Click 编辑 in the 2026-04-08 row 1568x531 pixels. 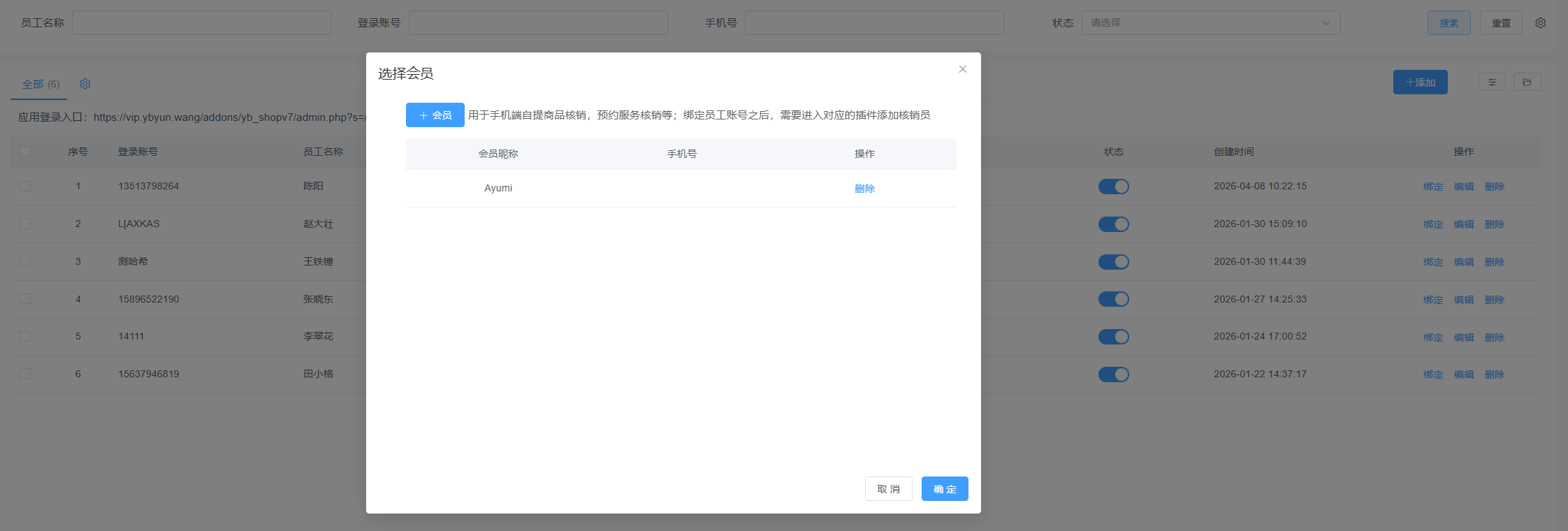(x=1464, y=187)
